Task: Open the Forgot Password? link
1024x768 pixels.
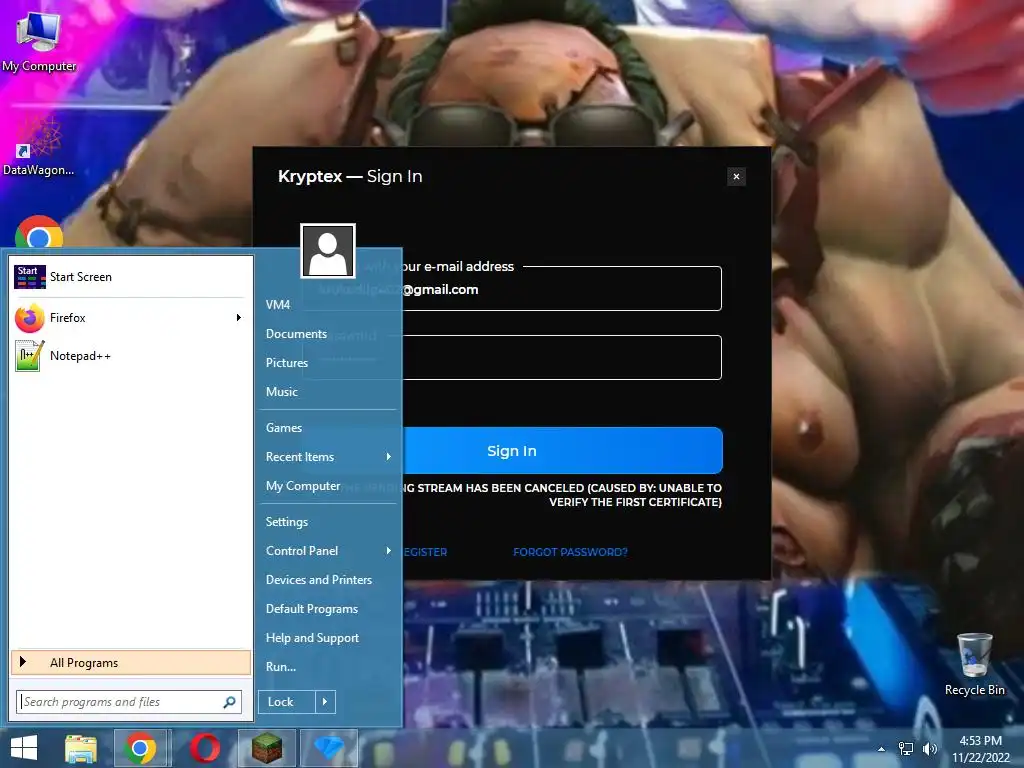Action: pyautogui.click(x=570, y=552)
